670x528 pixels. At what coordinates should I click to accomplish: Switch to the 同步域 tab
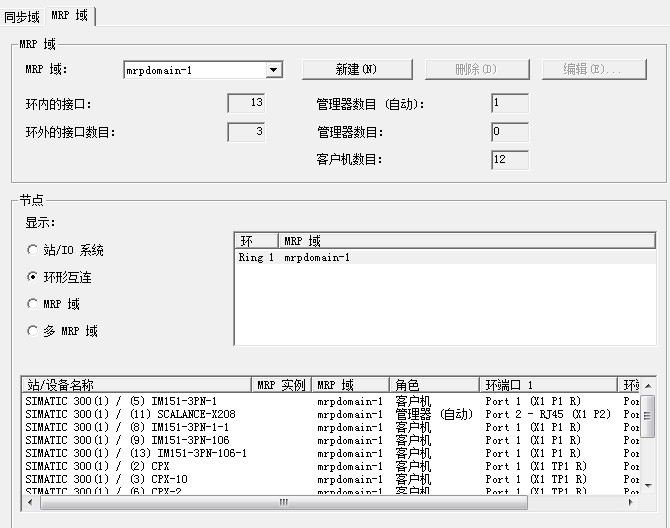click(x=22, y=16)
